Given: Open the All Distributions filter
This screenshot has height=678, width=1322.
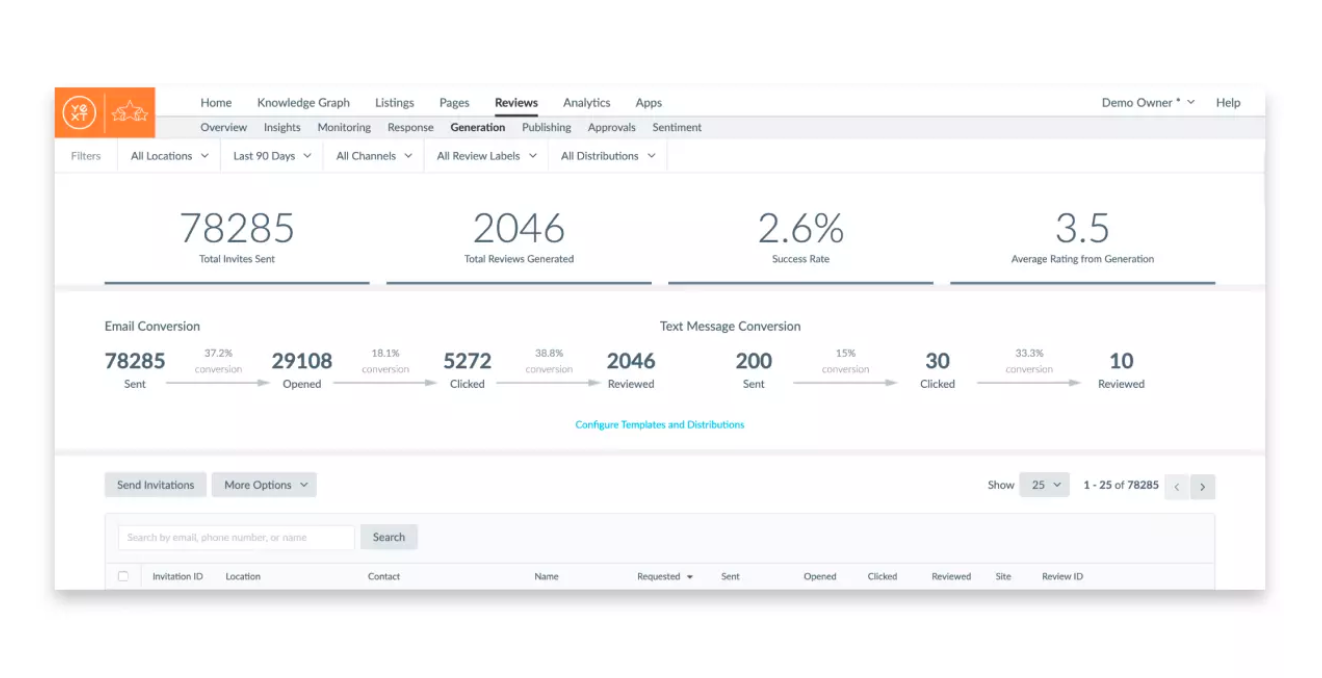Looking at the screenshot, I should [606, 155].
